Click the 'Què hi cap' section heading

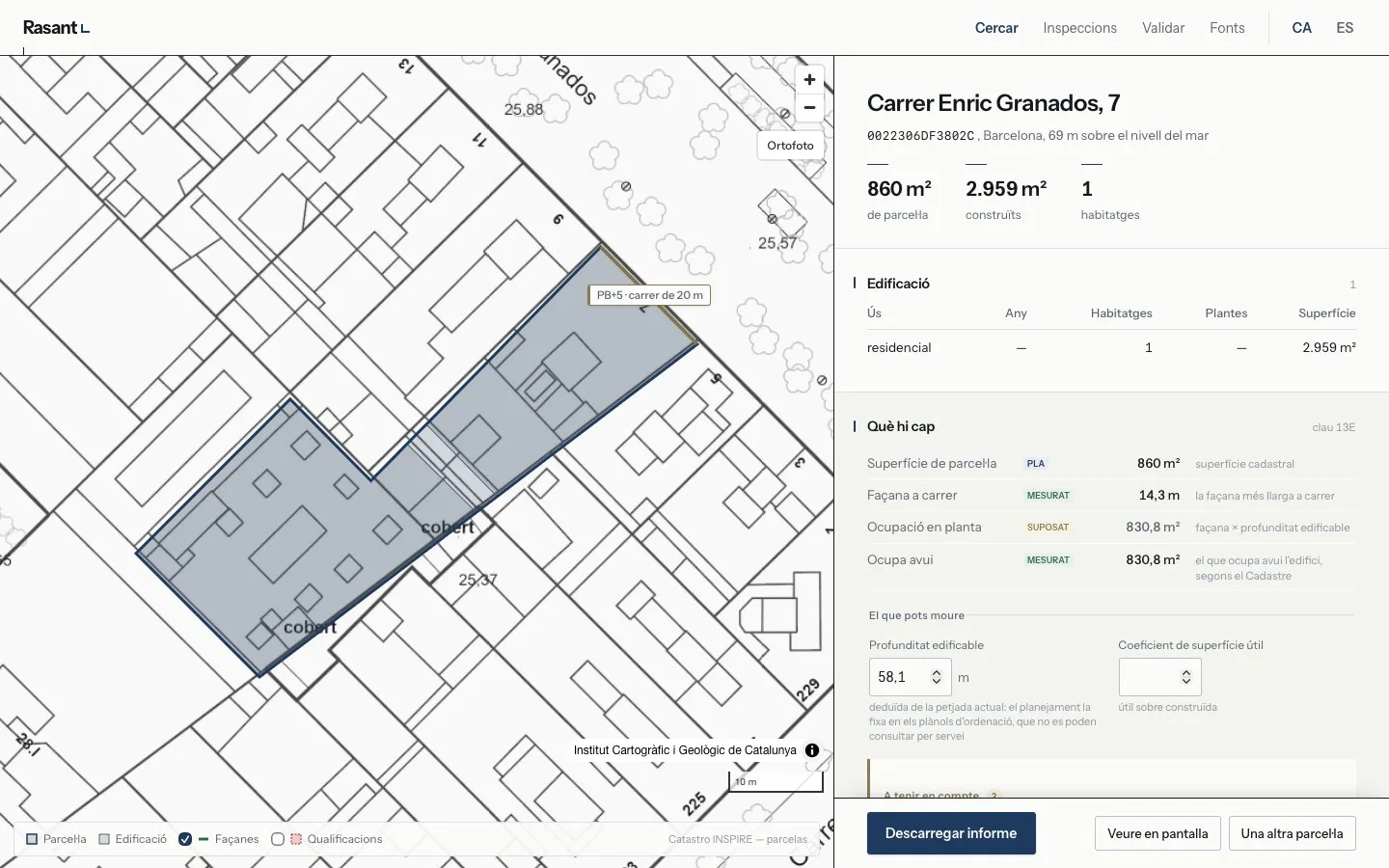coord(901,426)
